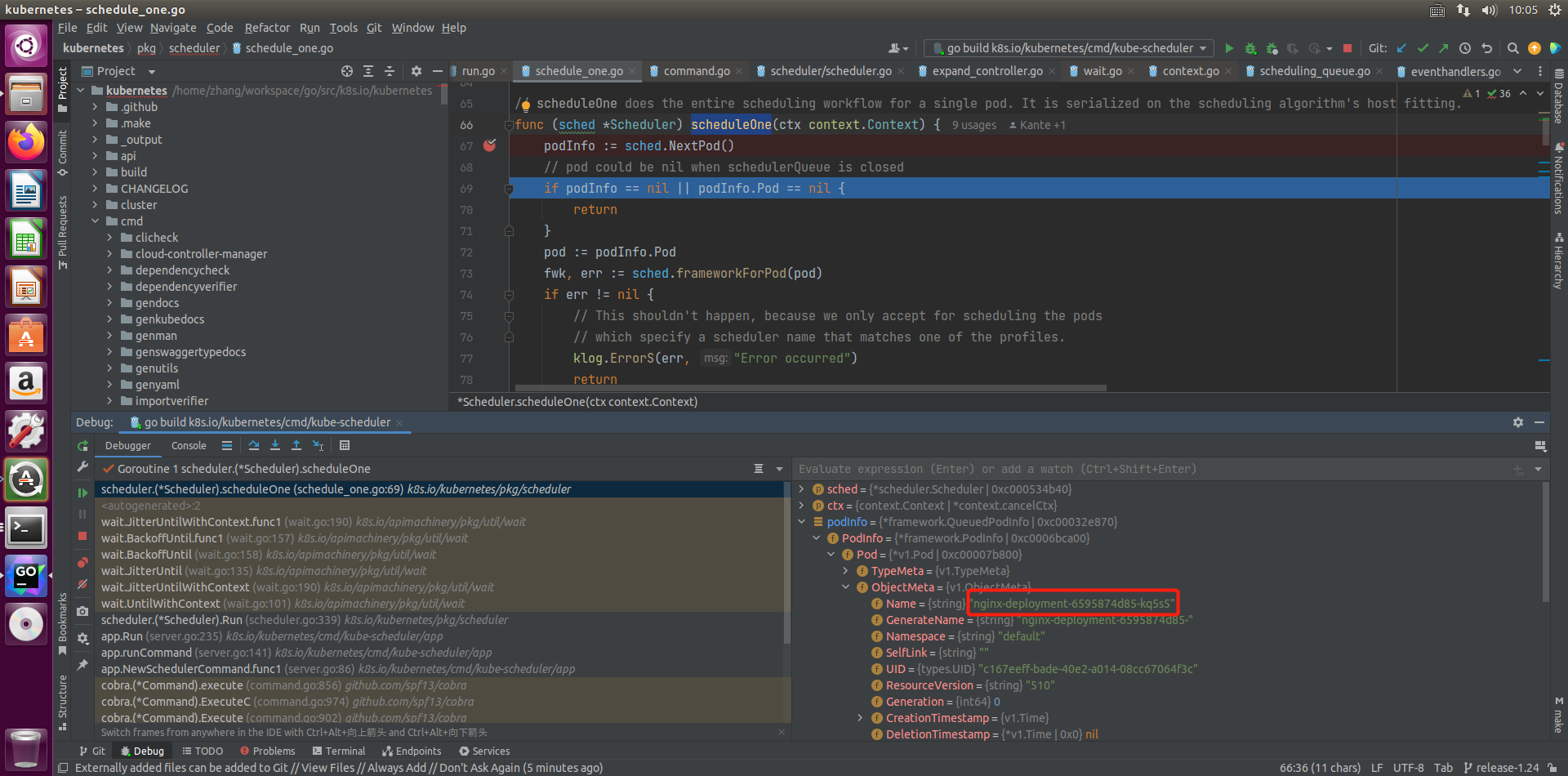
Task: Click the Step Over debugger icon
Action: (254, 445)
